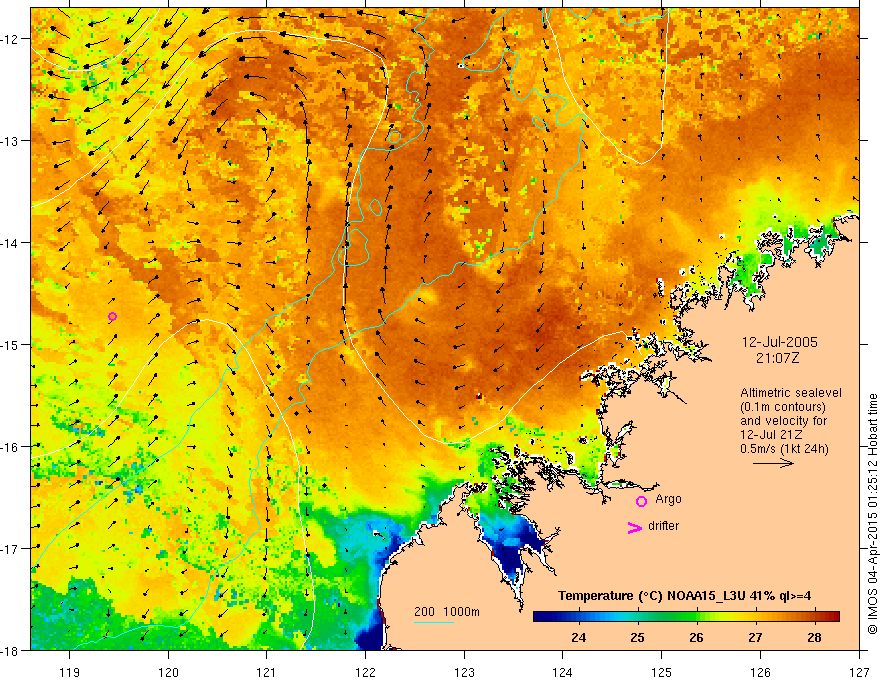Click the temperature color bar legend
The image size is (880, 680).
pyautogui.click(x=686, y=617)
